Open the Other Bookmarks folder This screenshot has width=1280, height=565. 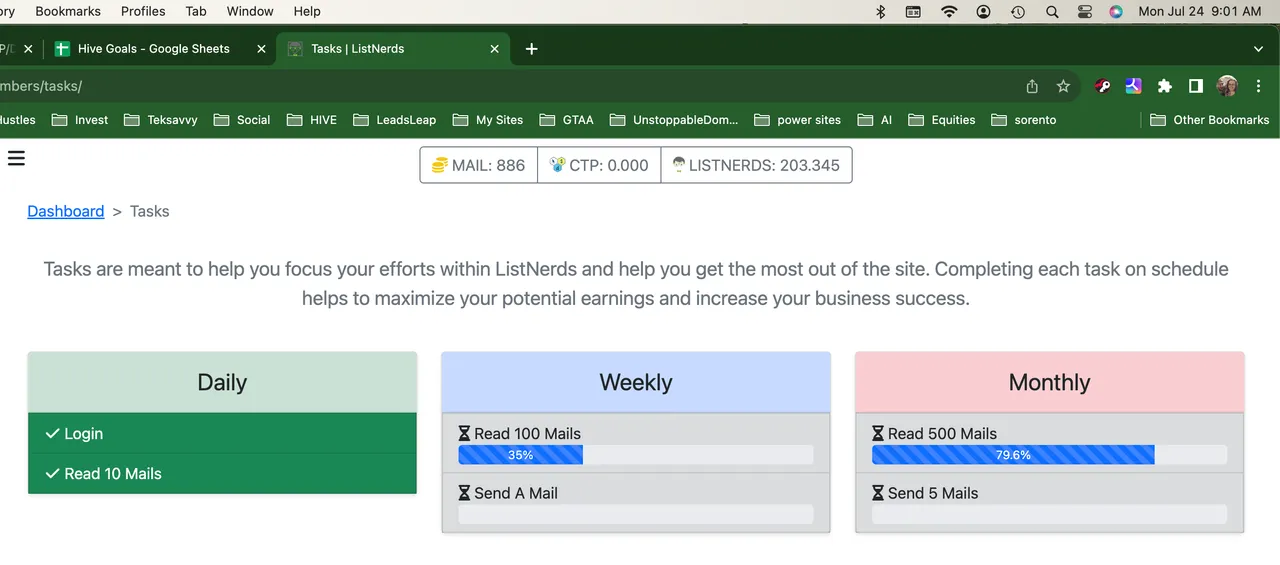pos(1210,120)
